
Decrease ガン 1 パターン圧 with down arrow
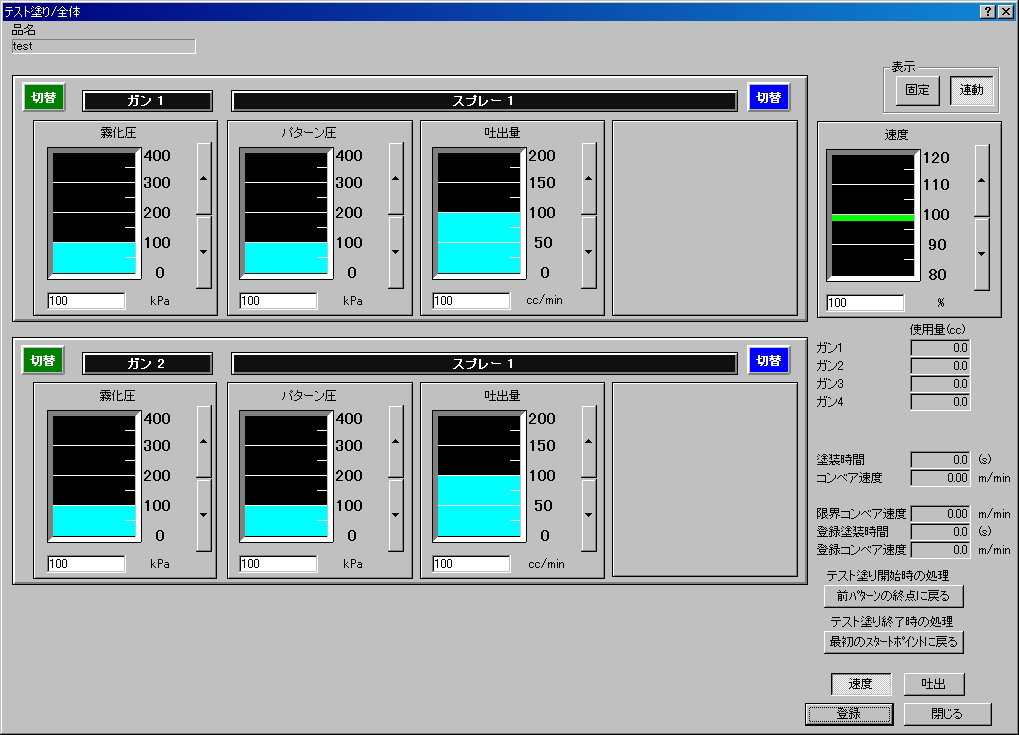coord(396,251)
